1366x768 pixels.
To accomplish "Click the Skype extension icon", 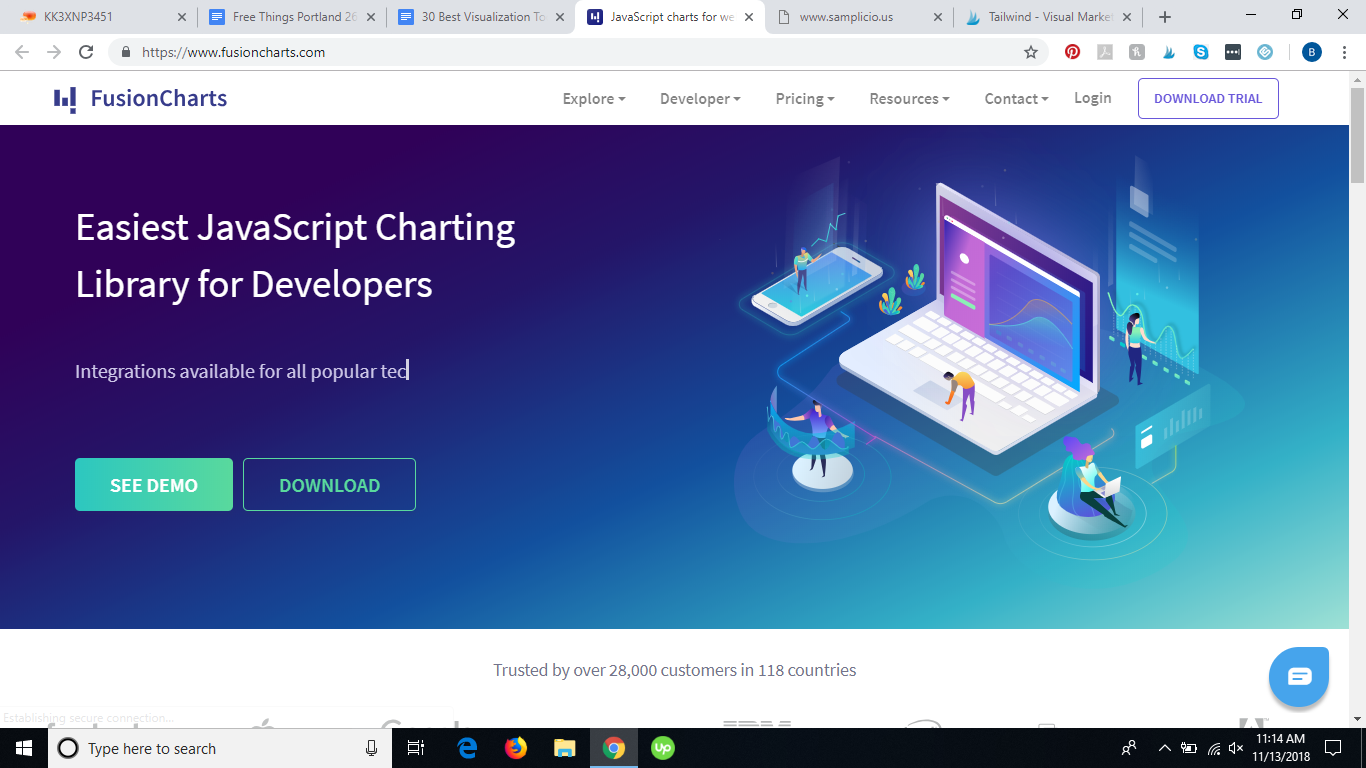I will [x=1201, y=52].
